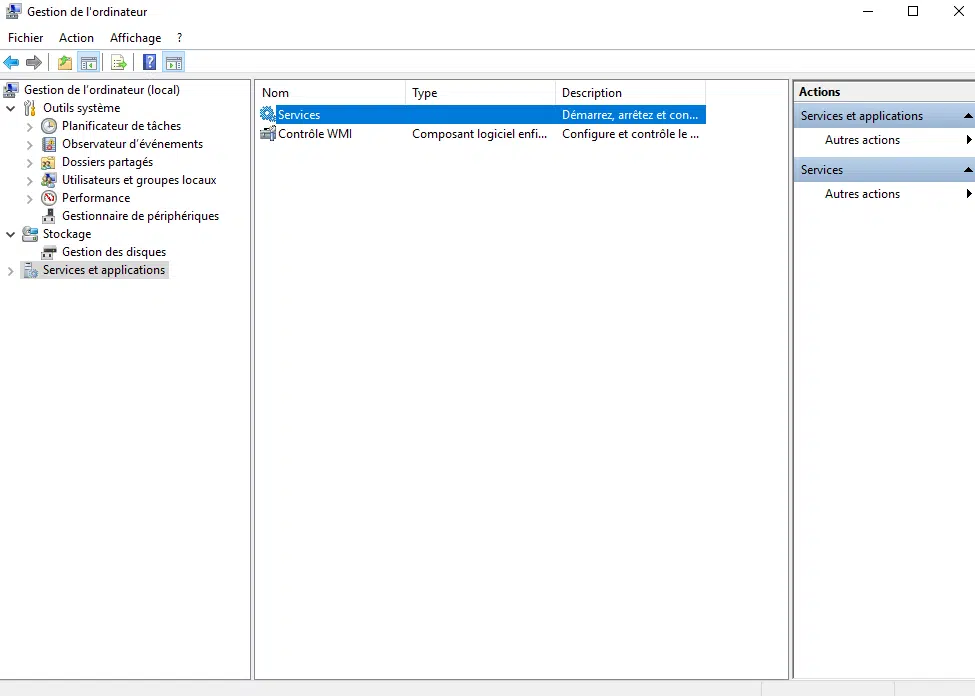
Task: Sort by the Nom column header
Action: click(331, 93)
